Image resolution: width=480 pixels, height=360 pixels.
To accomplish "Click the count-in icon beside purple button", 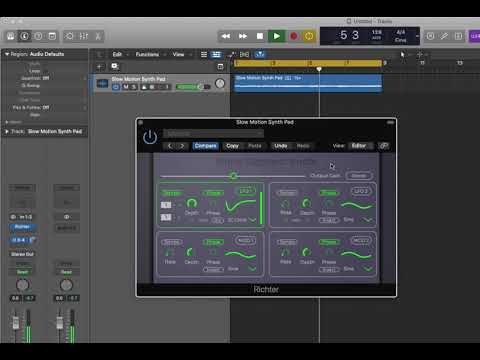I will (x=459, y=36).
